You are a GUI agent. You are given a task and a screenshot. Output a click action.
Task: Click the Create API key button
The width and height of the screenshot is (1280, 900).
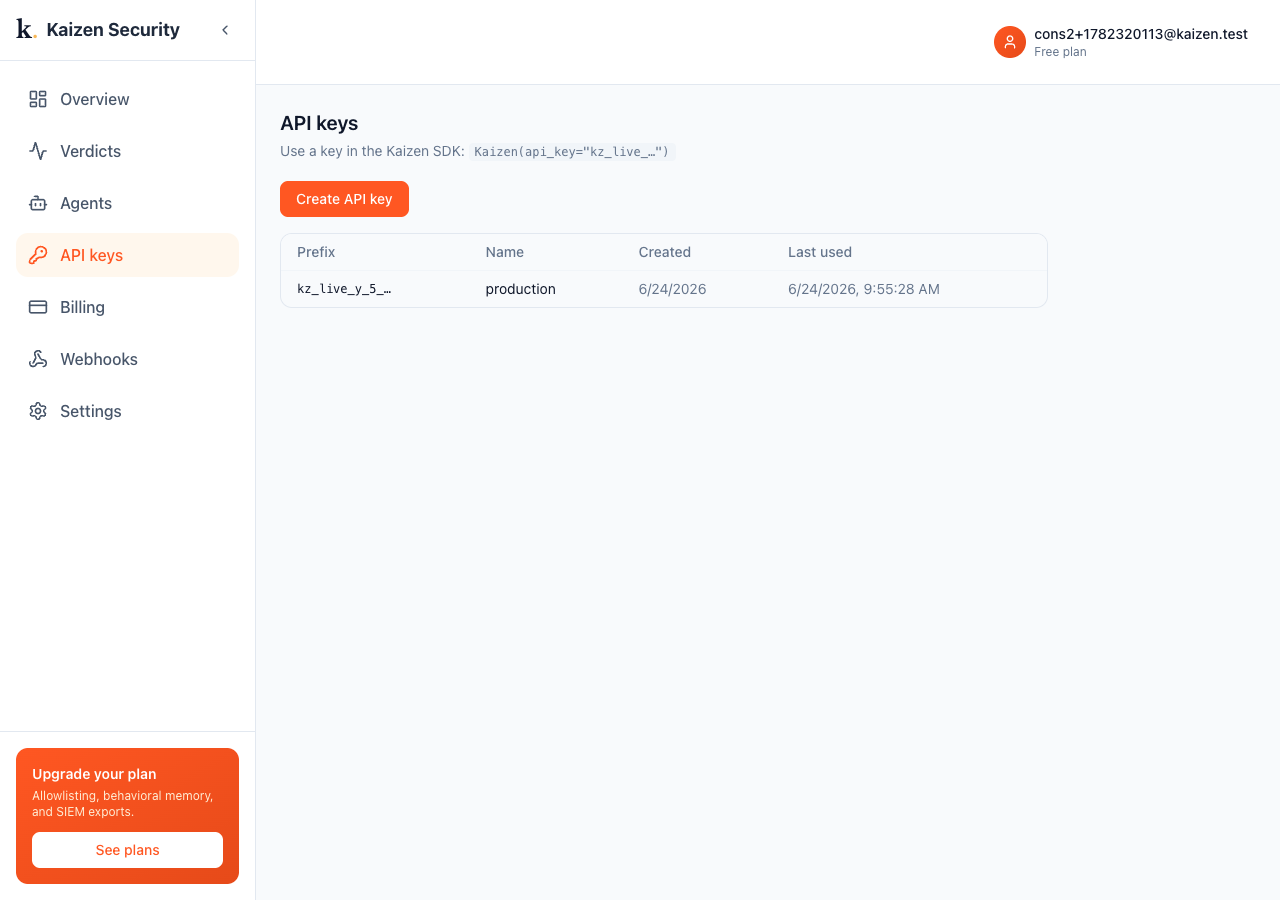pos(344,199)
